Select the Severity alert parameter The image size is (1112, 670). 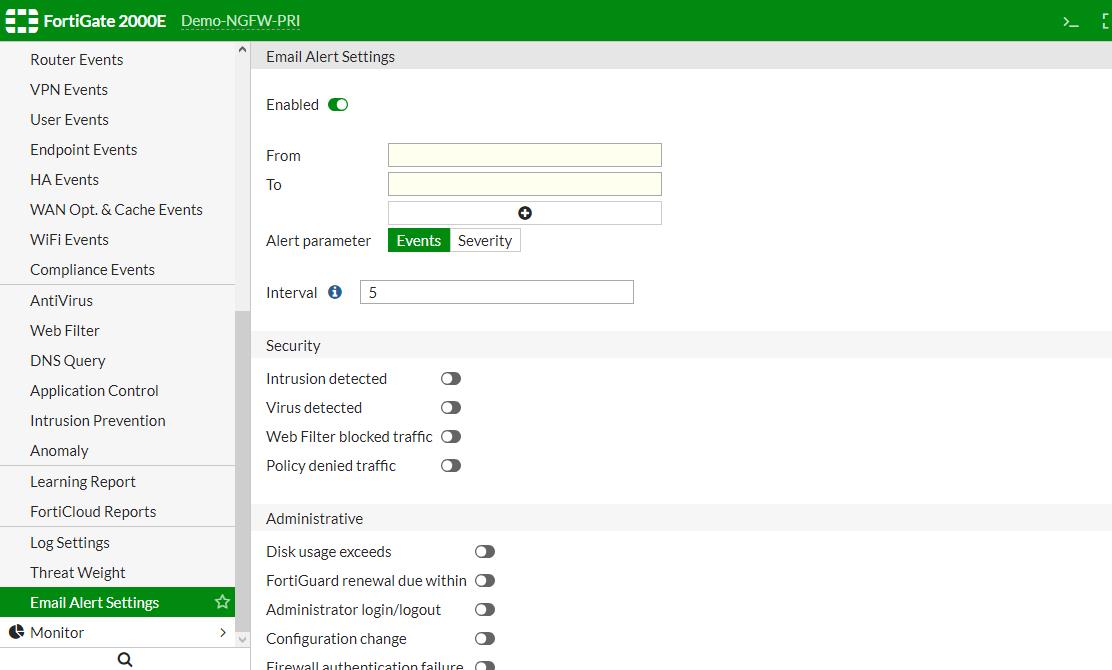pos(485,240)
